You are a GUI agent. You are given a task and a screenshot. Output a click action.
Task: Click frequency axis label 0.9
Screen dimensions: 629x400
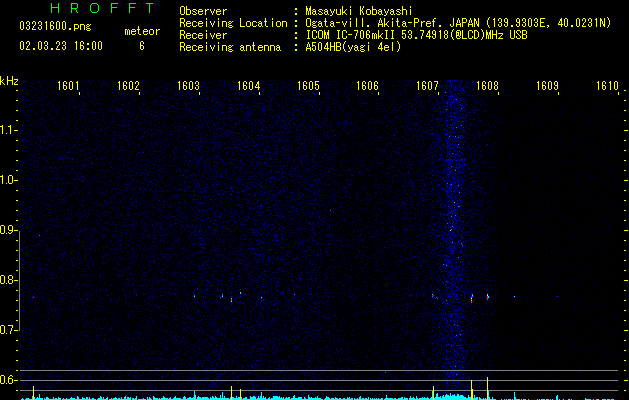(x=8, y=230)
